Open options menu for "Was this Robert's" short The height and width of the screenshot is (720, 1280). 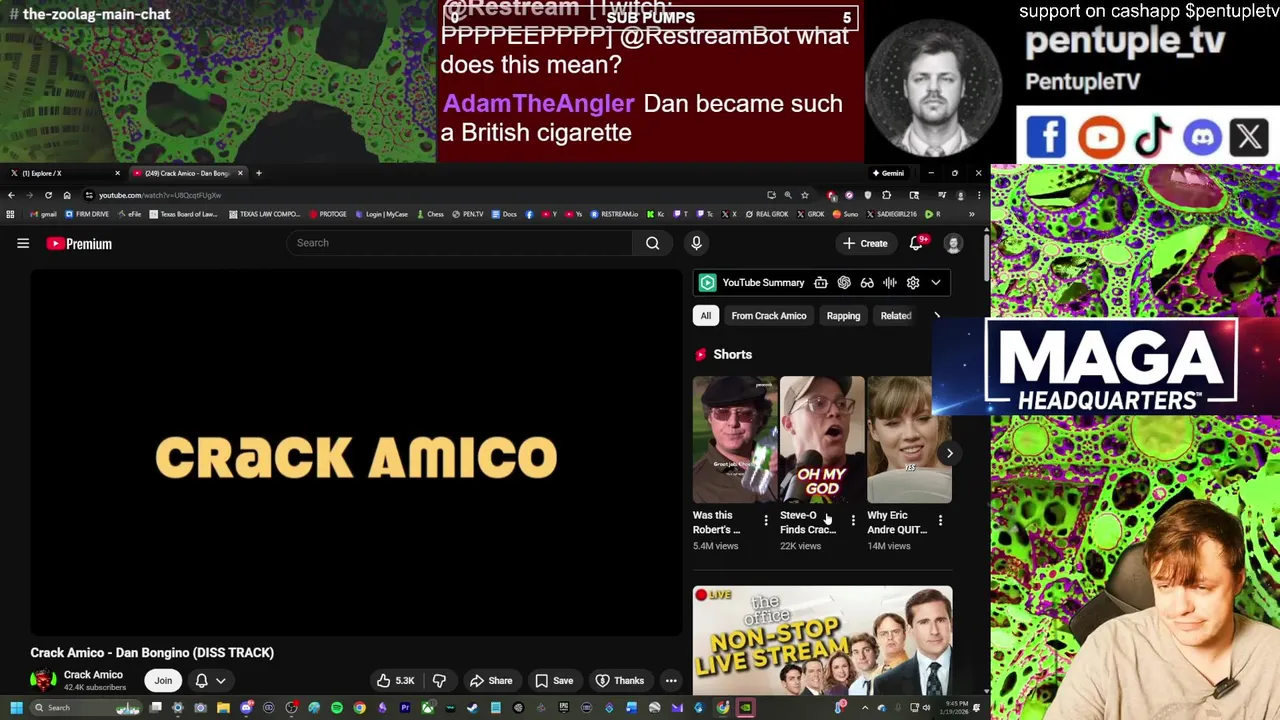766,521
